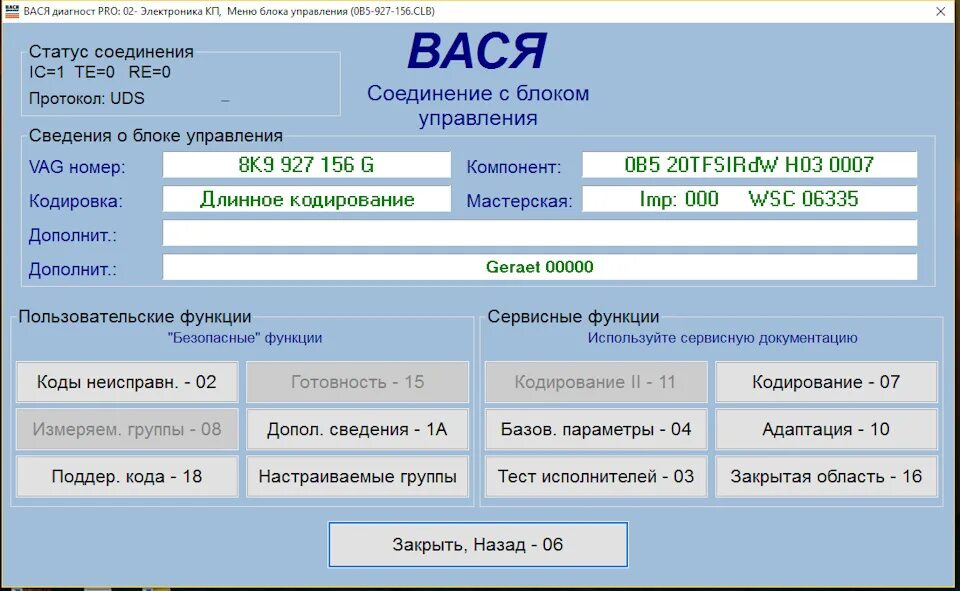Open Допол. сведения - 1А
This screenshot has height=591, width=960.
click(358, 429)
